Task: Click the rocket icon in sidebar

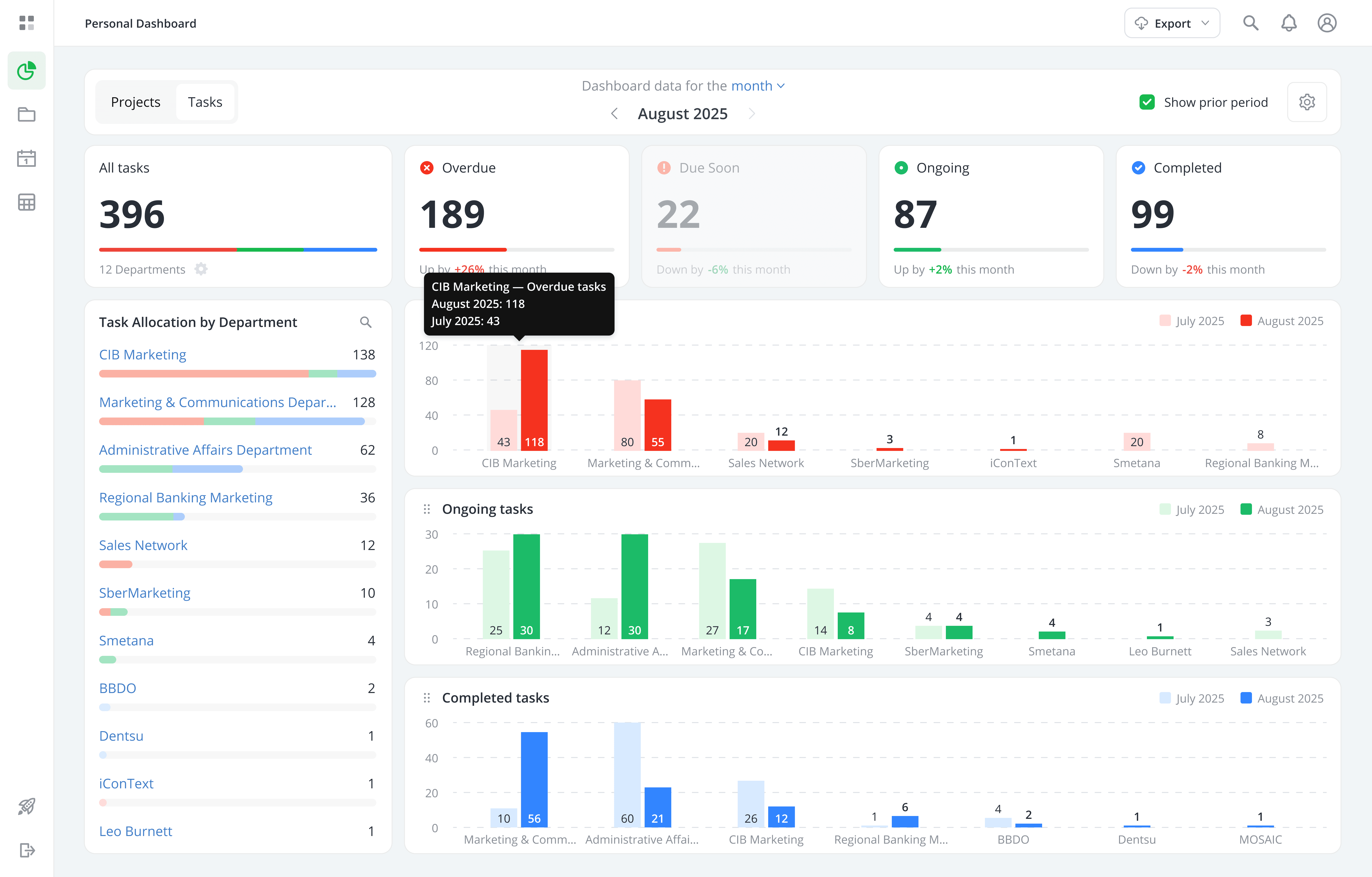Action: tap(26, 806)
